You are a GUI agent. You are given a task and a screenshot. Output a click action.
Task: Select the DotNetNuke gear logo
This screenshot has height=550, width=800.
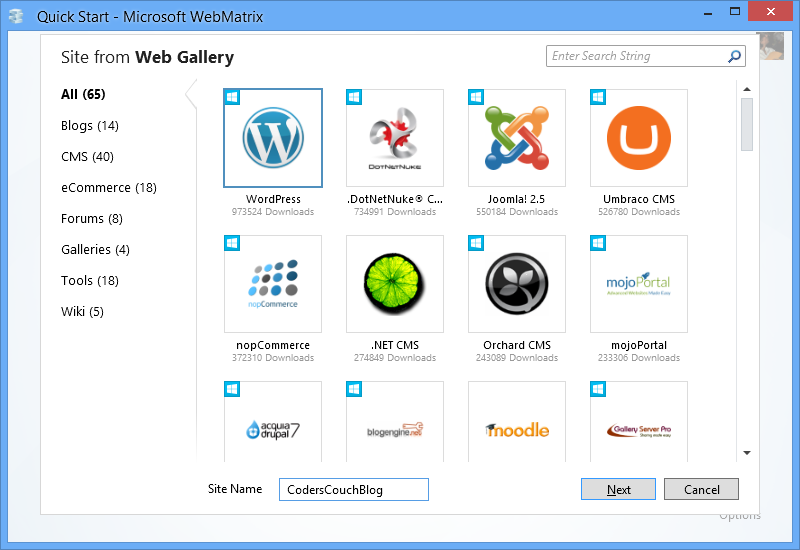[395, 138]
